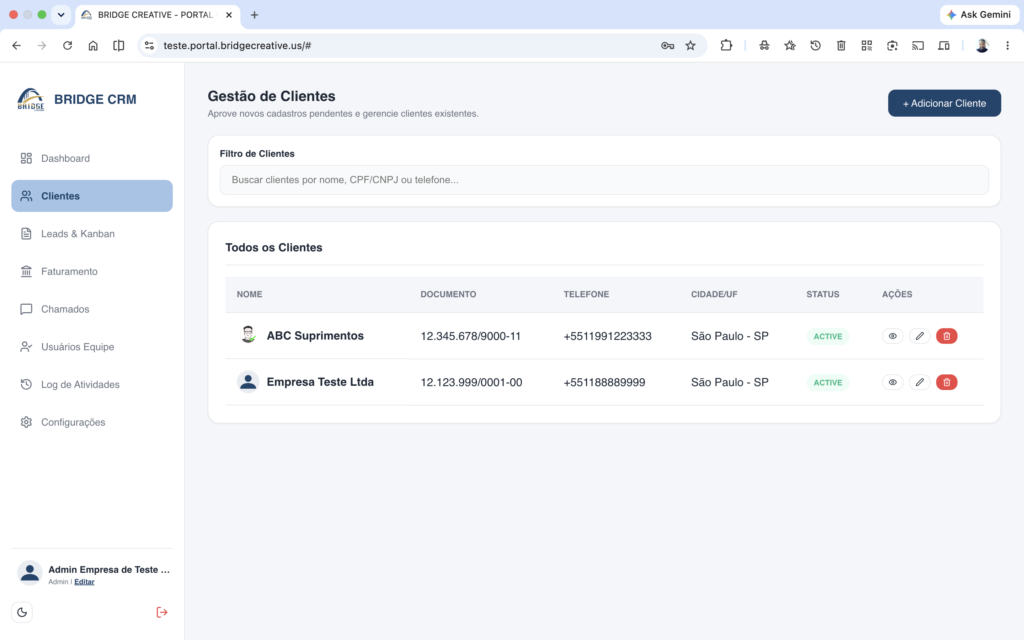1024x640 pixels.
Task: Close the BRIDGE CREATIVE tab
Action: [x=229, y=14]
